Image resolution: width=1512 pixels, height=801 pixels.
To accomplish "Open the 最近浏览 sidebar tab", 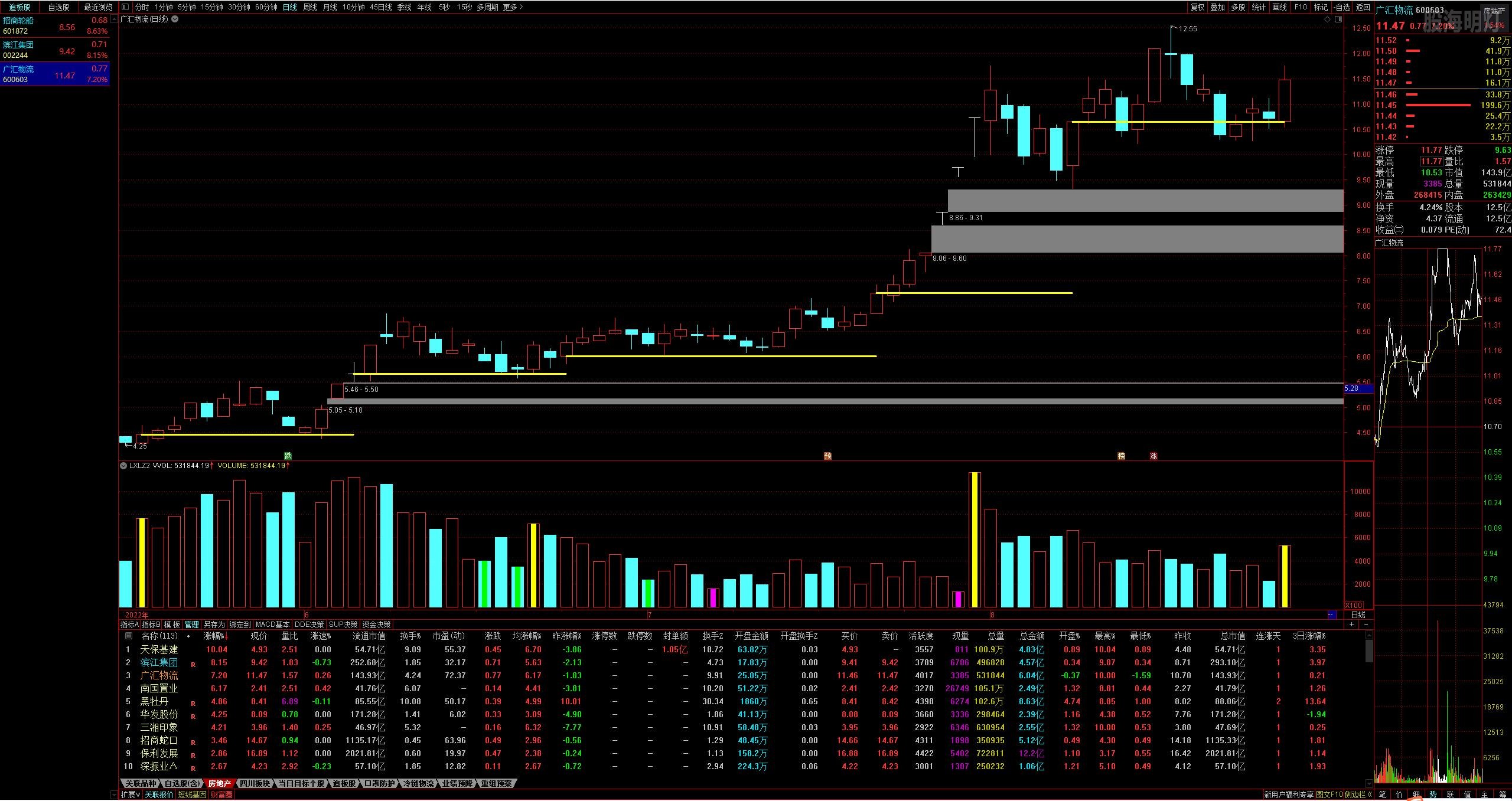I will (x=98, y=7).
